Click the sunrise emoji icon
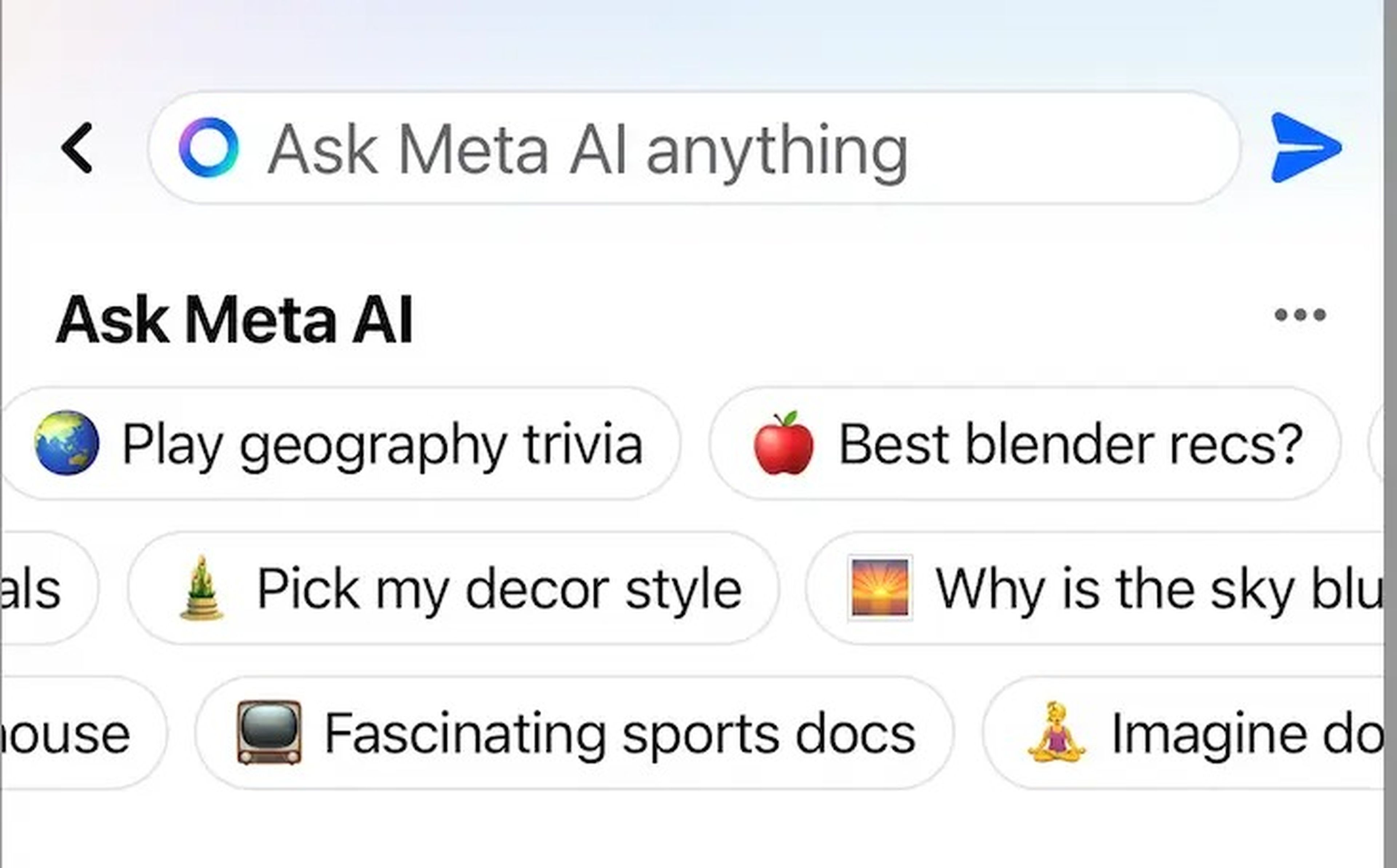The width and height of the screenshot is (1397, 868). coord(880,588)
